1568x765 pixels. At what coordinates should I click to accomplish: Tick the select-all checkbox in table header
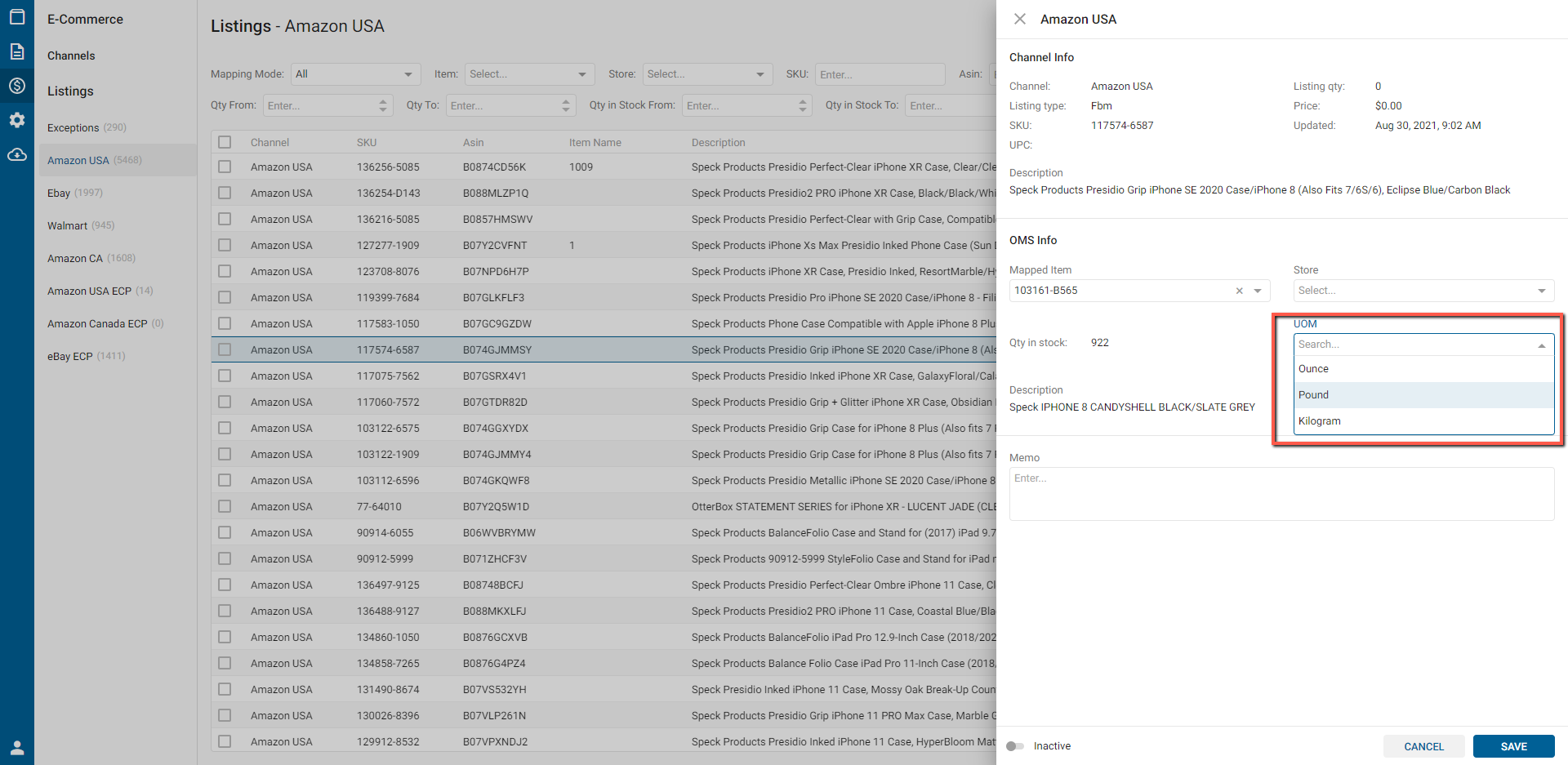tap(225, 142)
